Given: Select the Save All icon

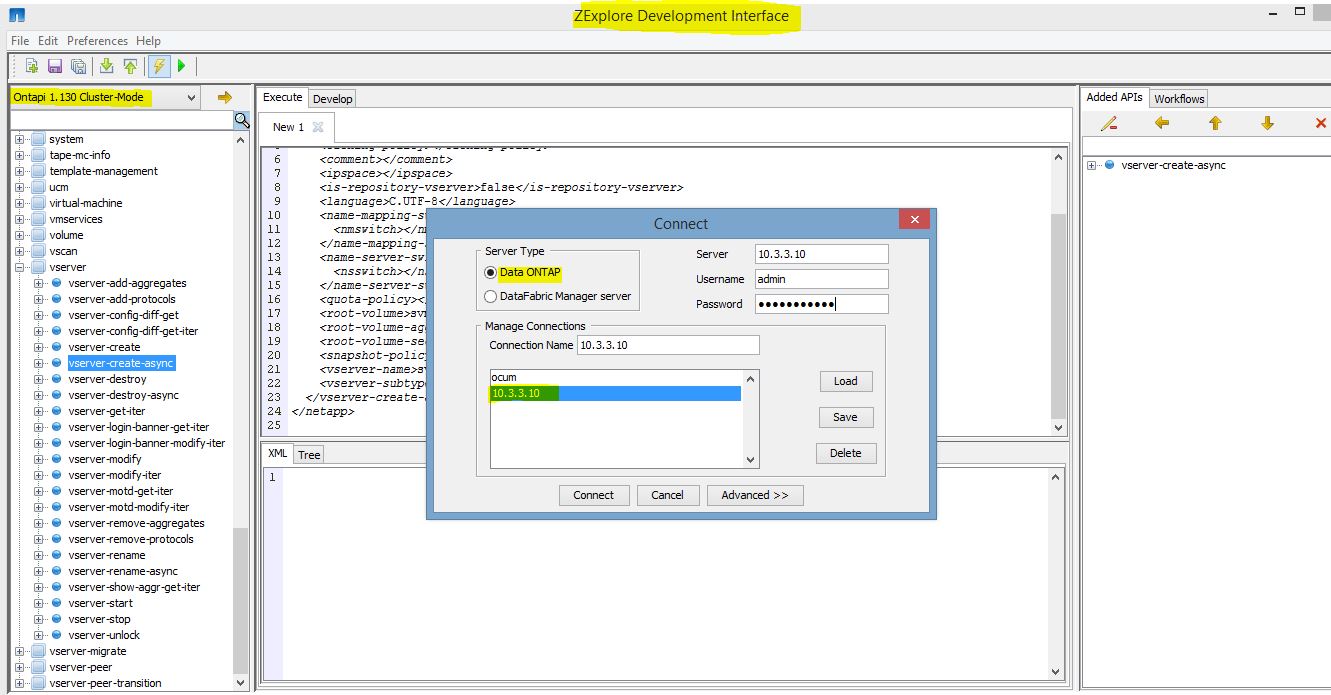Looking at the screenshot, I should (x=78, y=65).
